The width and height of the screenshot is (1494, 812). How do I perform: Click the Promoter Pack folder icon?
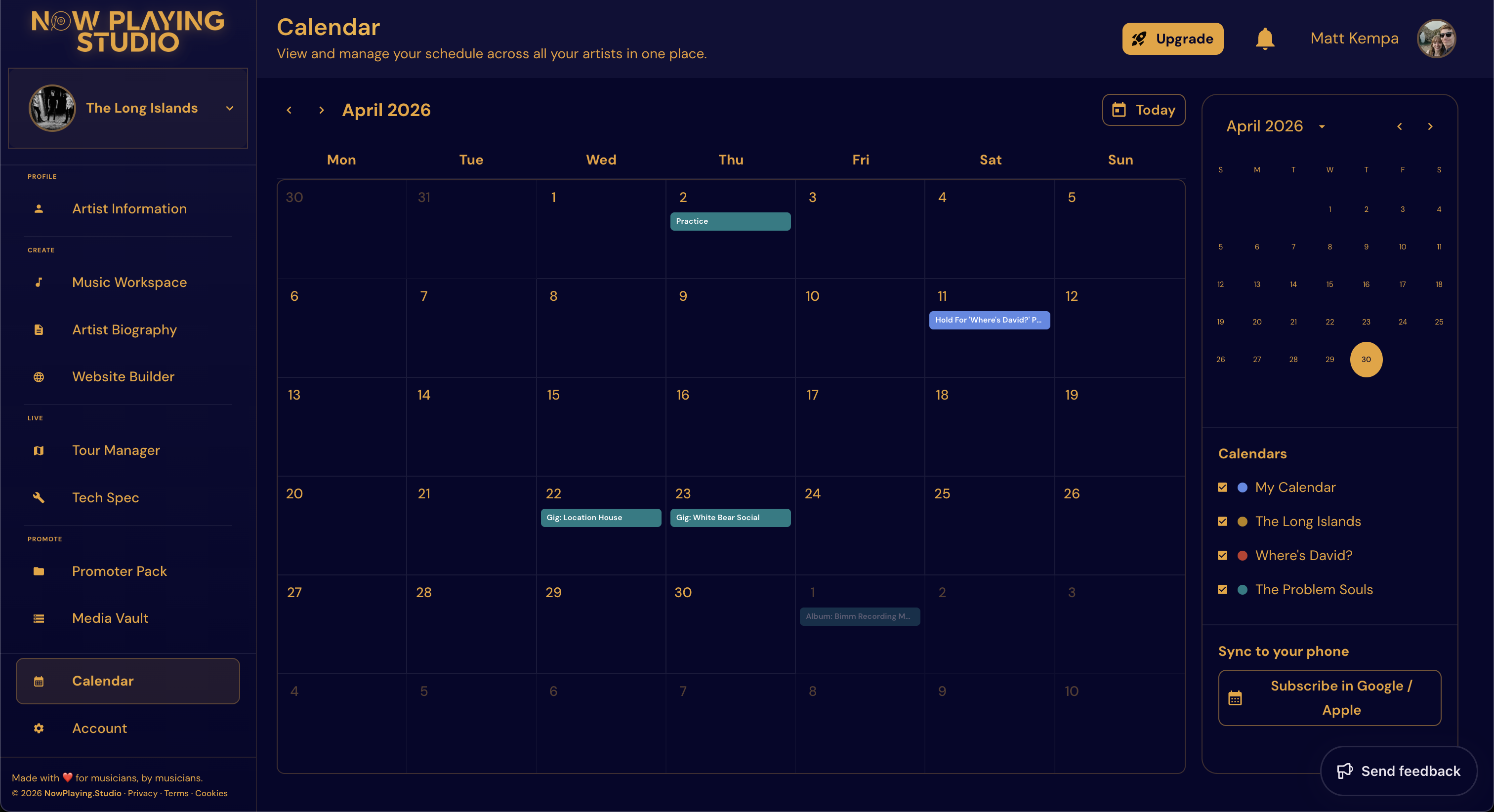click(x=39, y=571)
